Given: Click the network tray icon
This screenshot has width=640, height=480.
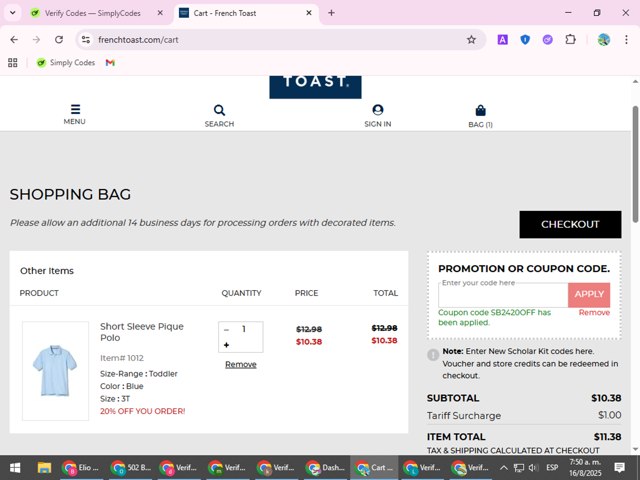Looking at the screenshot, I should 519,468.
